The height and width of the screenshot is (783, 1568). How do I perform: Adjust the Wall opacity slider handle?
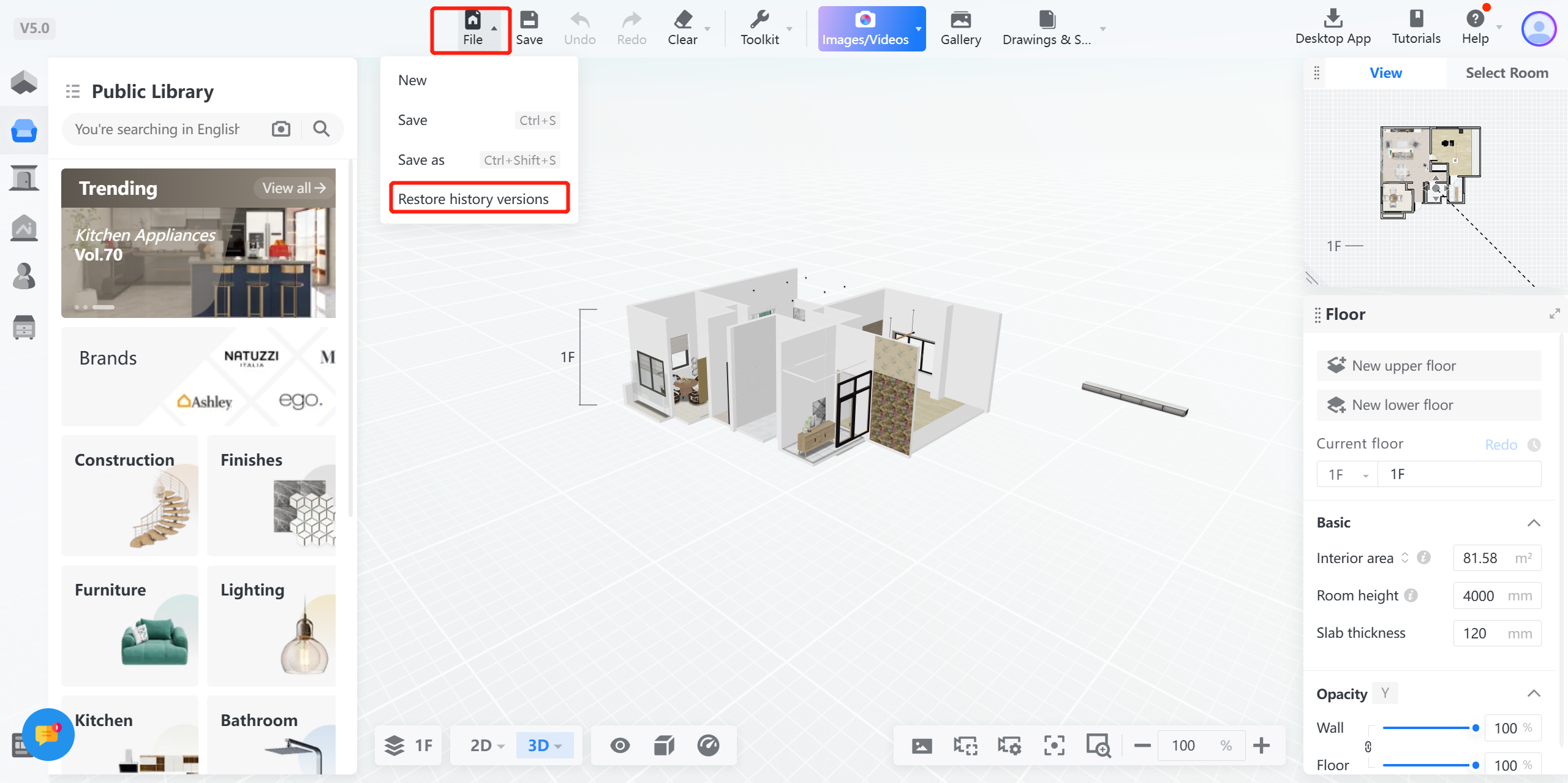[1476, 728]
